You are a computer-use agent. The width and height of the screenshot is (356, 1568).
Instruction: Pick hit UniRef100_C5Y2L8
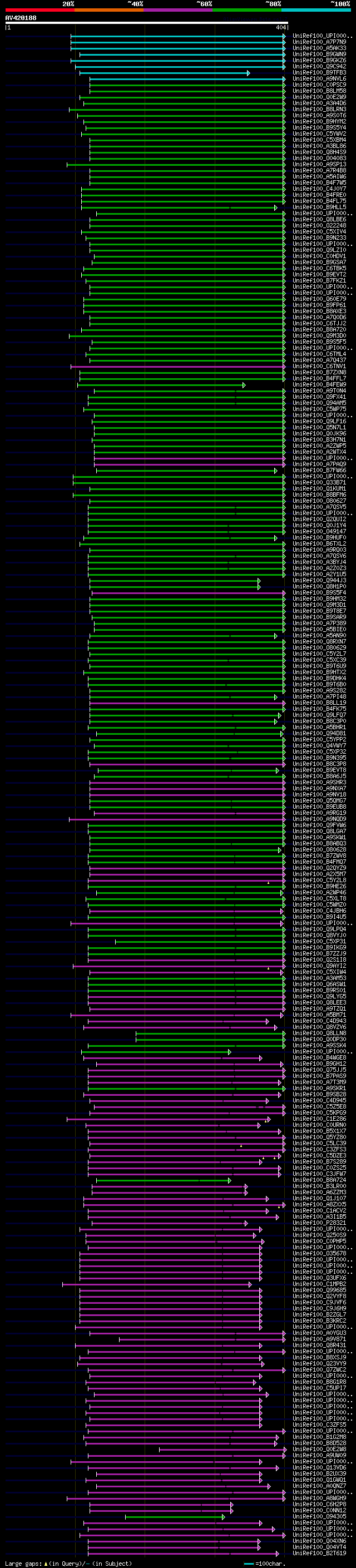click(x=319, y=880)
